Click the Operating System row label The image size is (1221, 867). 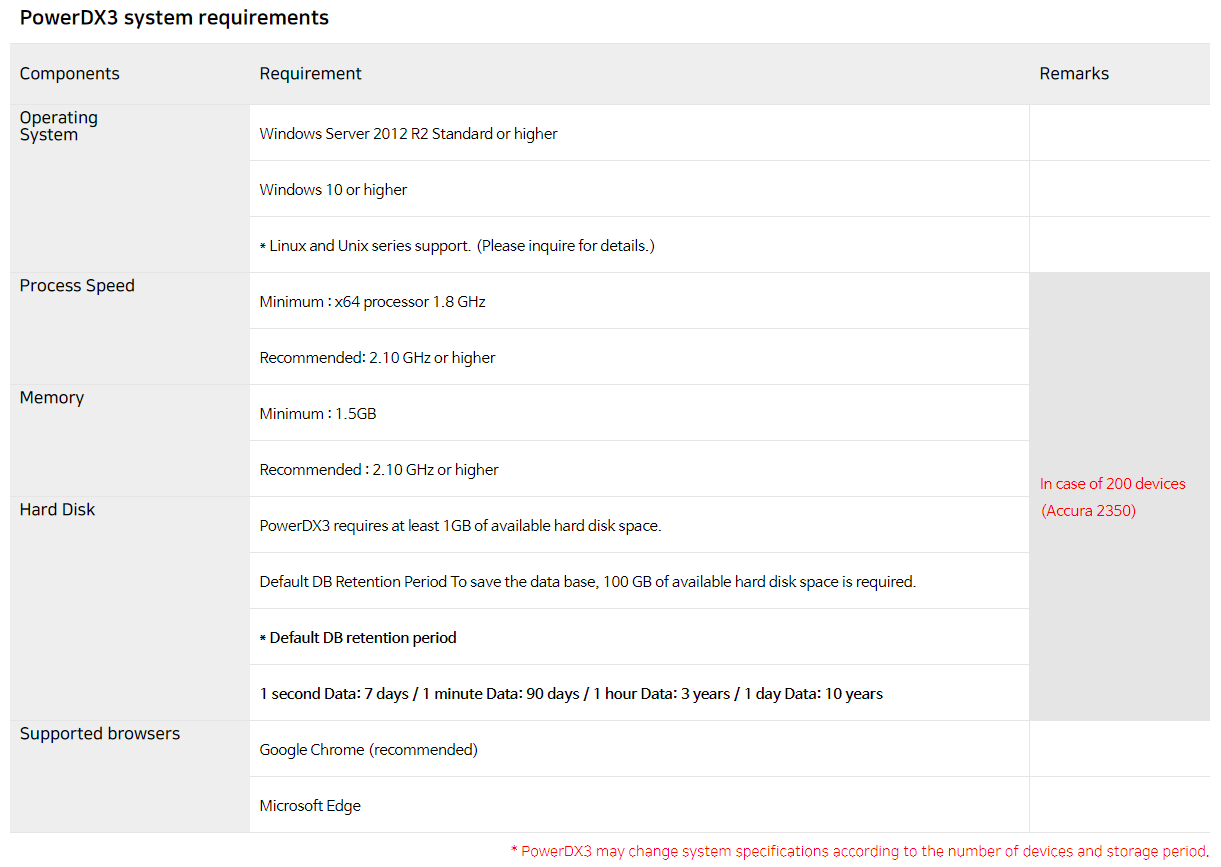tap(59, 126)
